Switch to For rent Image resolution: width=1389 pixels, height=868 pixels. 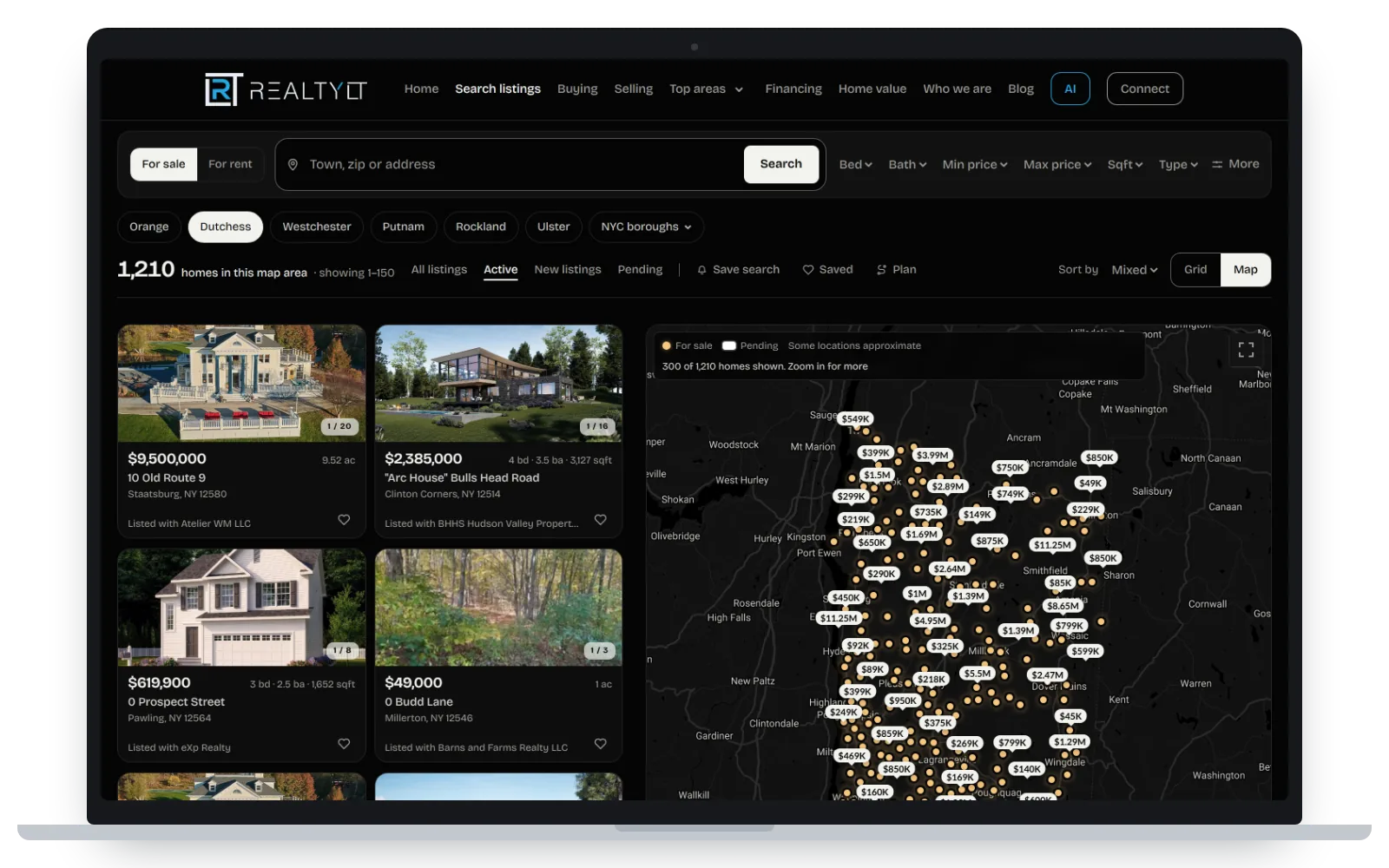pos(230,164)
